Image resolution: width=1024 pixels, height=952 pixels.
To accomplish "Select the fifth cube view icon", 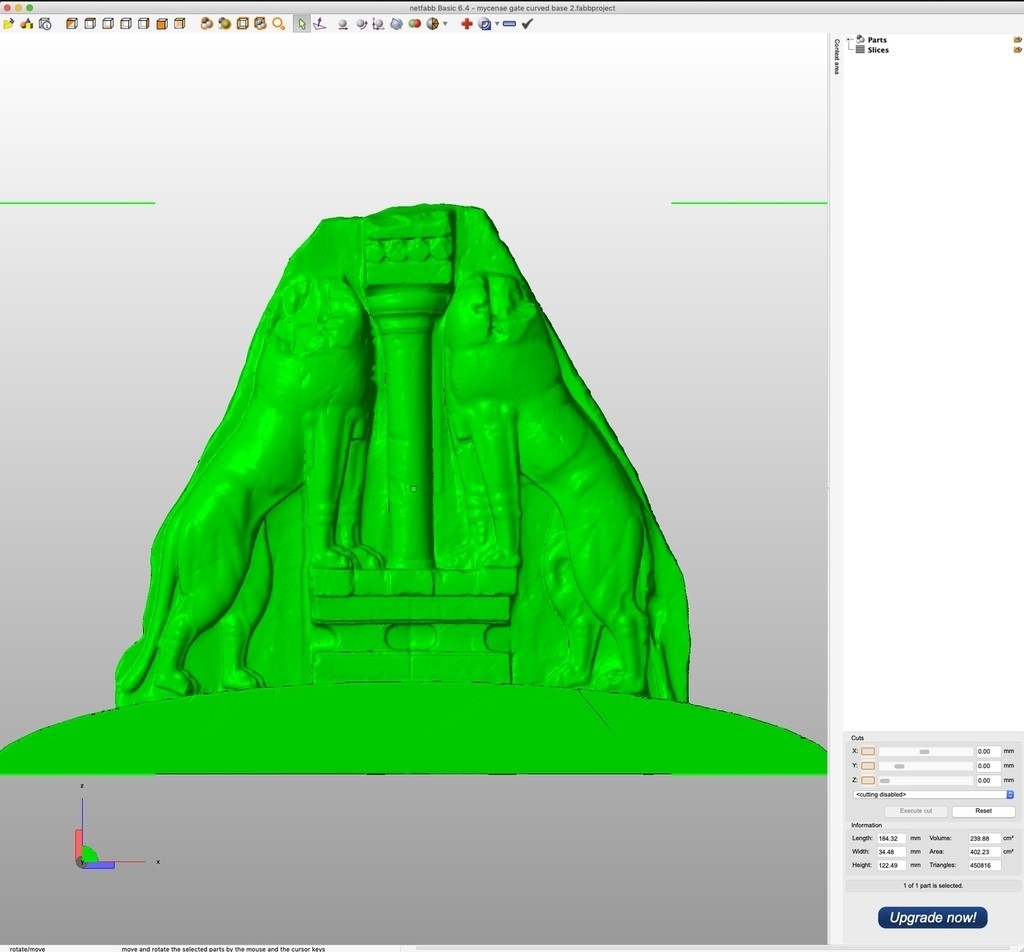I will tap(144, 24).
